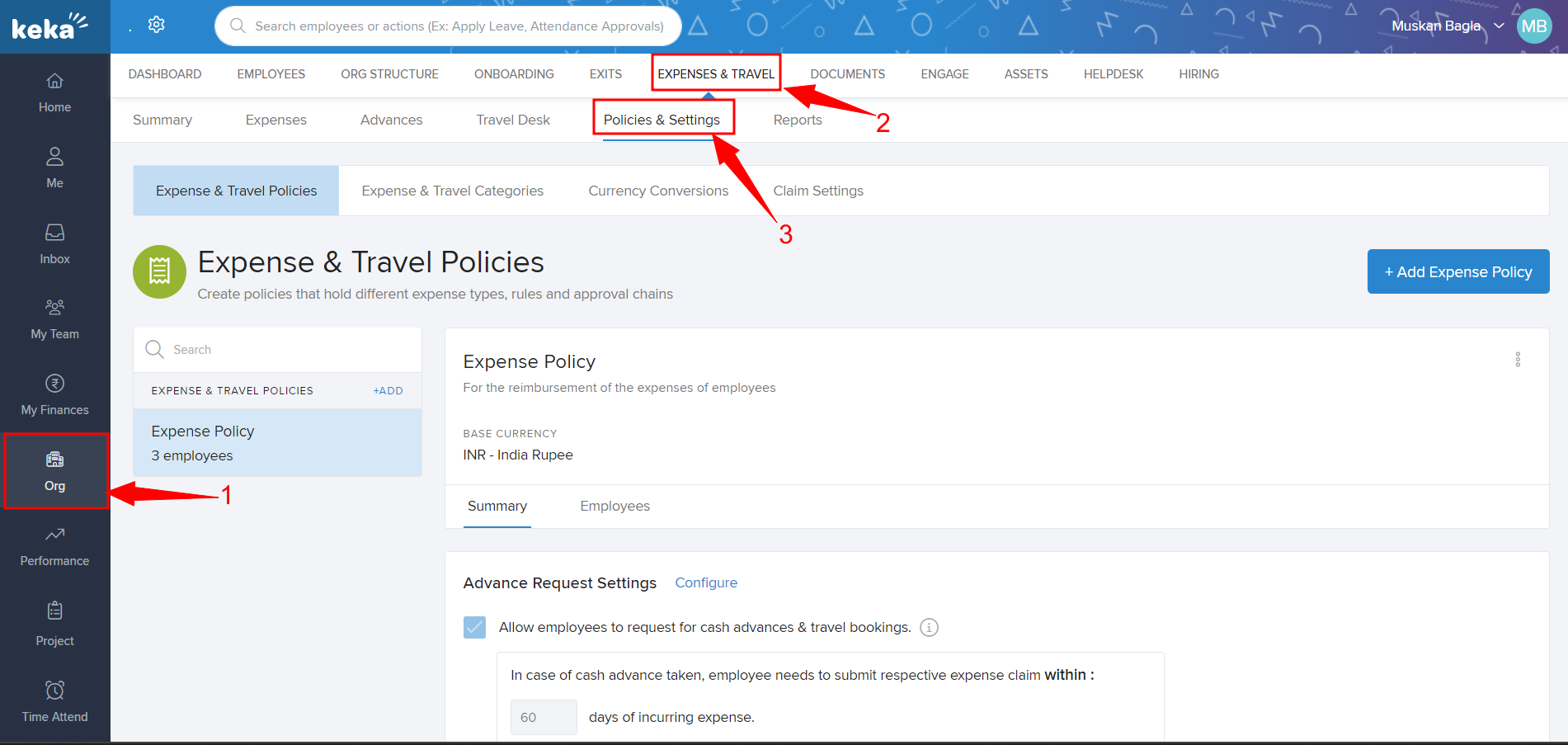Screen dimensions: 1568x745
Task: Select the Performance sidebar icon
Action: [x=54, y=535]
